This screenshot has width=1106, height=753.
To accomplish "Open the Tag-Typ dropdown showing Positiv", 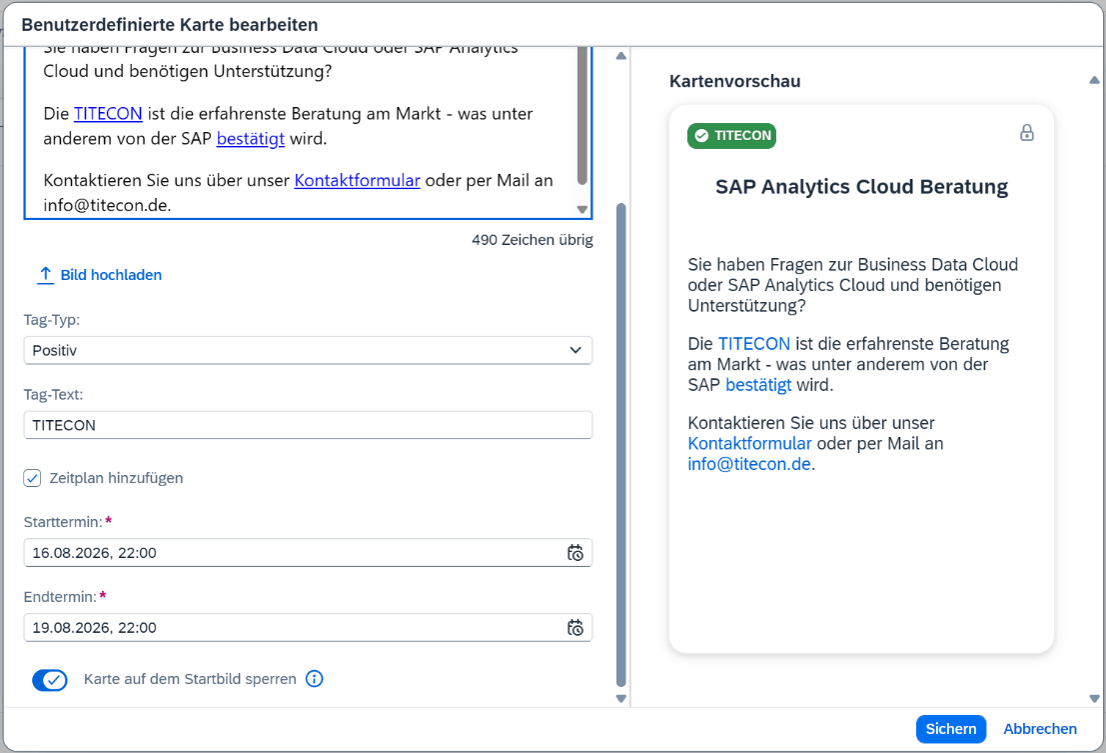I will (x=308, y=350).
